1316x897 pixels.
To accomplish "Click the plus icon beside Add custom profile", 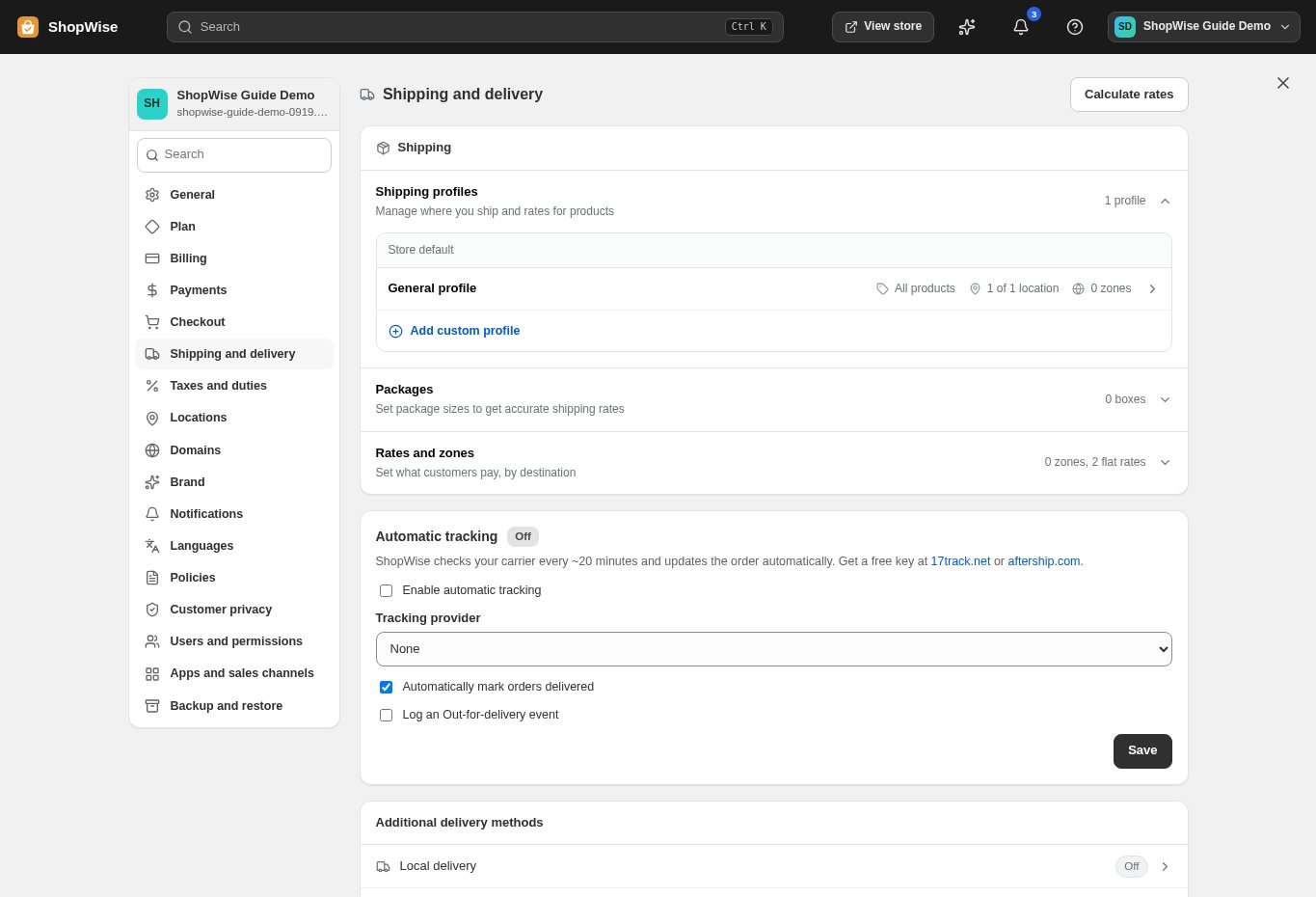I will pyautogui.click(x=395, y=331).
